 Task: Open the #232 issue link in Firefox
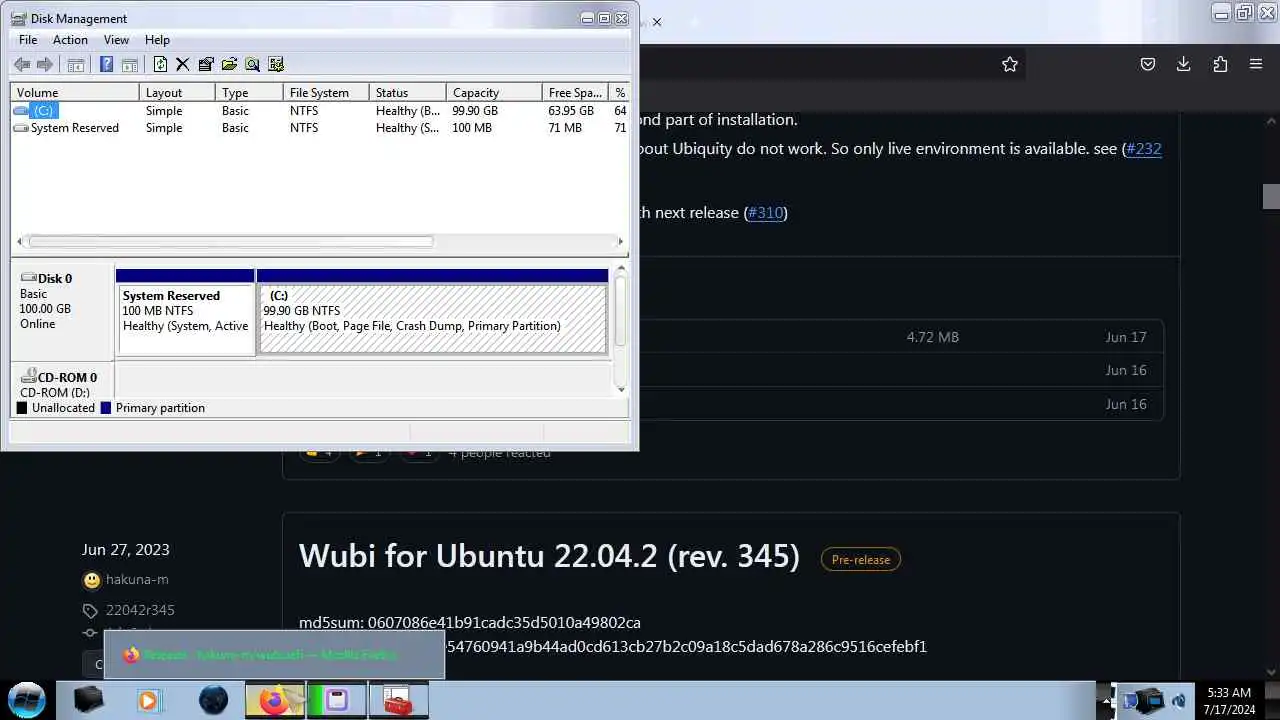pyautogui.click(x=1143, y=149)
